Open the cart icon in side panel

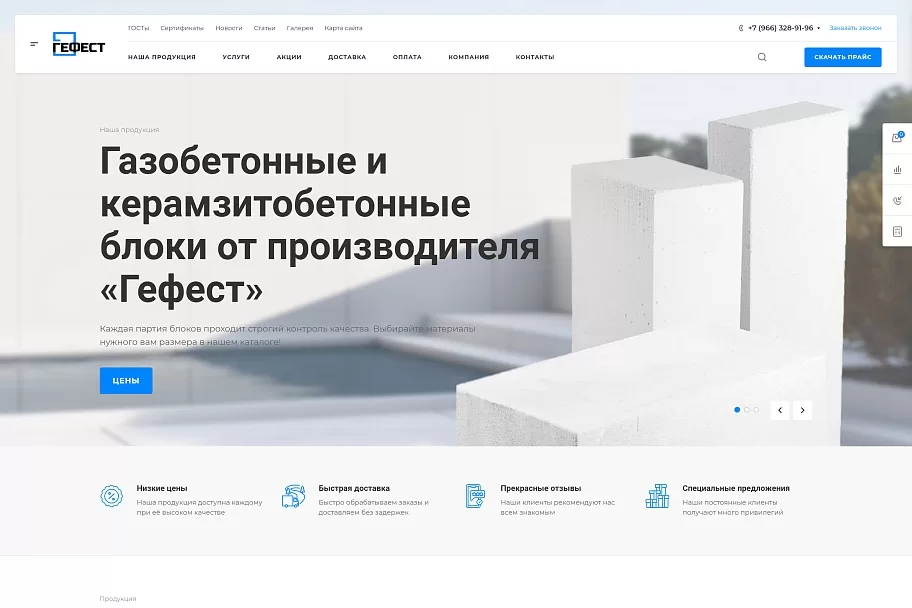[x=897, y=138]
